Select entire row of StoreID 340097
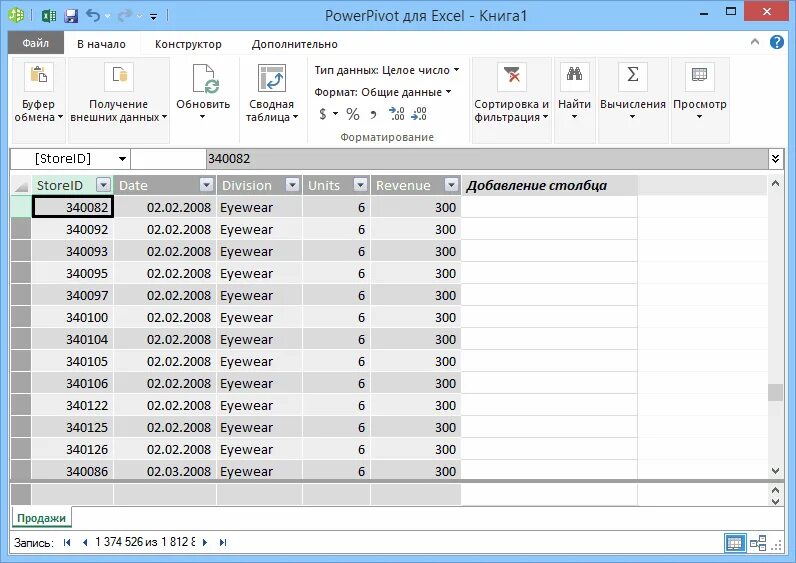The image size is (796, 563). pyautogui.click(x=21, y=295)
